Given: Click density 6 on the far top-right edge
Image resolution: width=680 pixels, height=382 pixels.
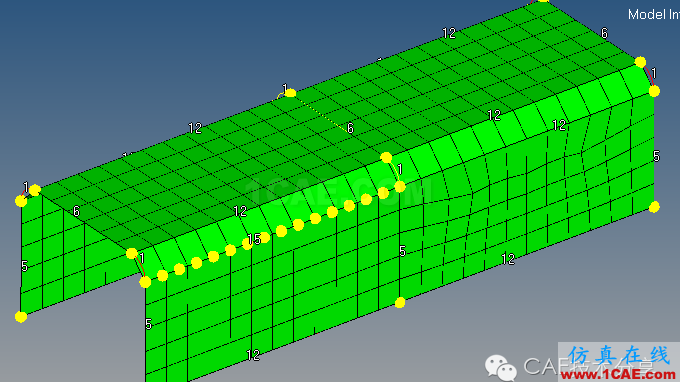Looking at the screenshot, I should [x=604, y=33].
